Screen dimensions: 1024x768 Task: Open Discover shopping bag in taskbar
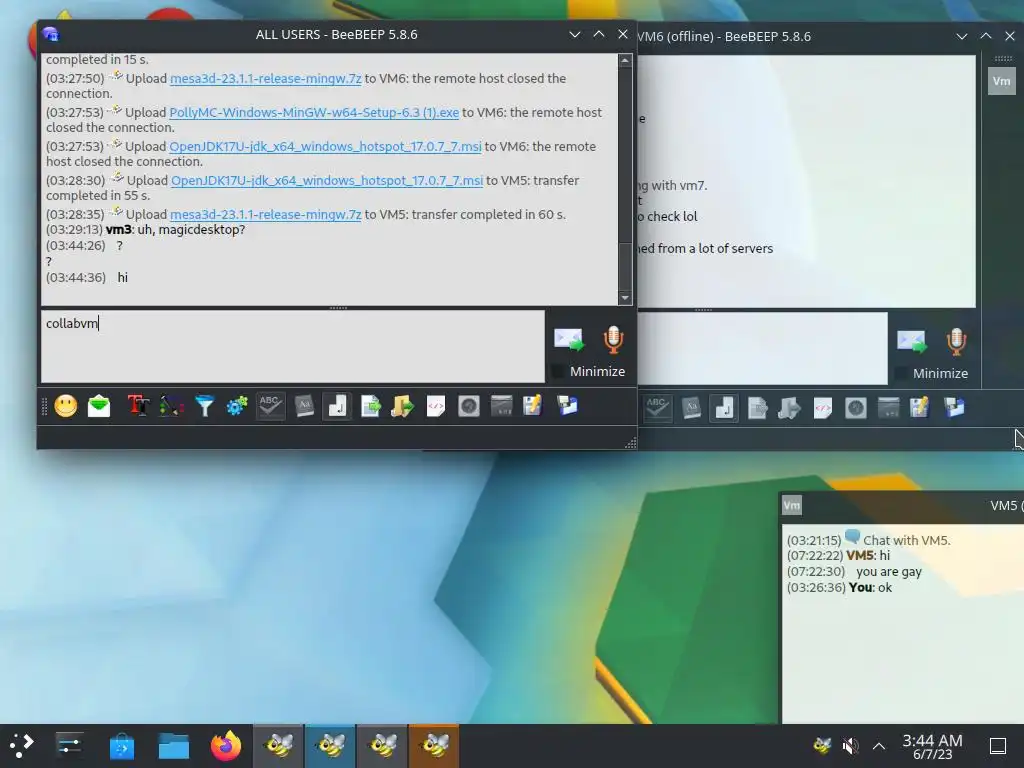pos(121,745)
